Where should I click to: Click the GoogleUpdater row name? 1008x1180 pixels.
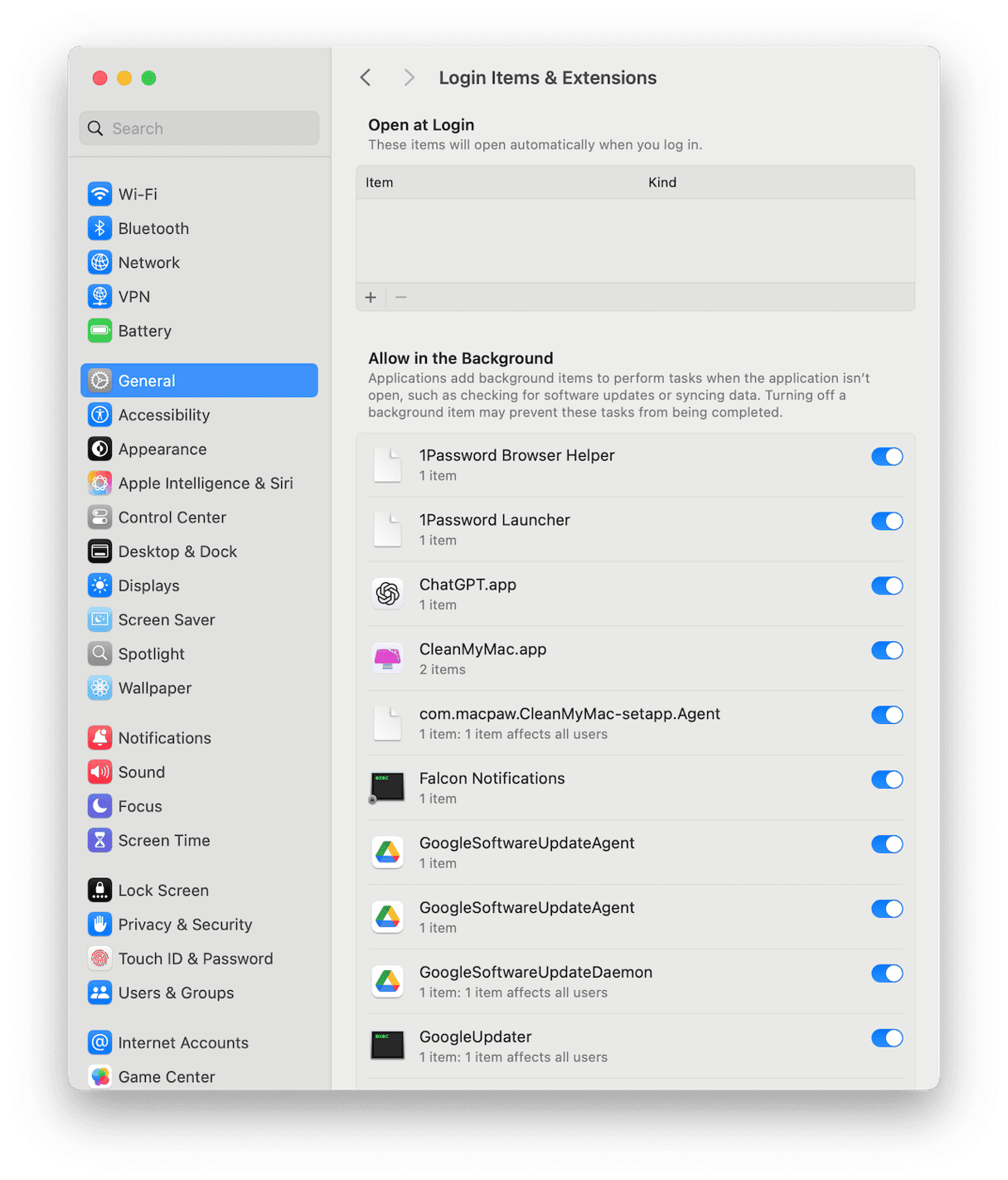tap(476, 1037)
